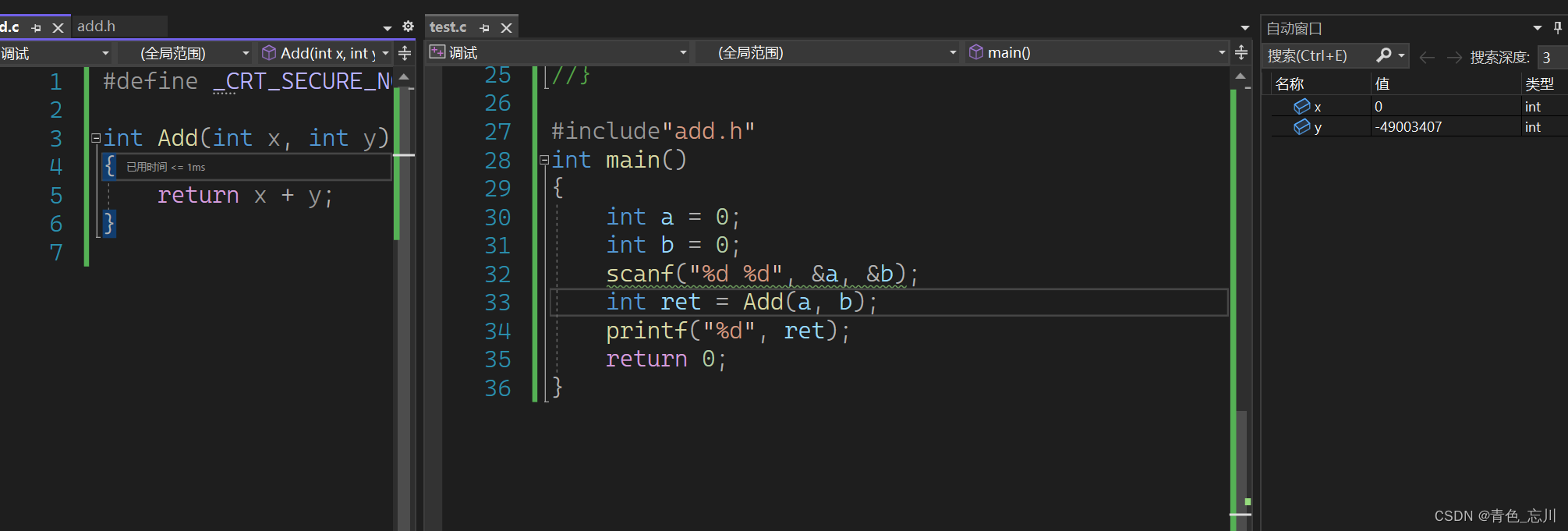The image size is (1568, 531).
Task: Open left pane's tab list drop-down arrow
Action: (388, 28)
